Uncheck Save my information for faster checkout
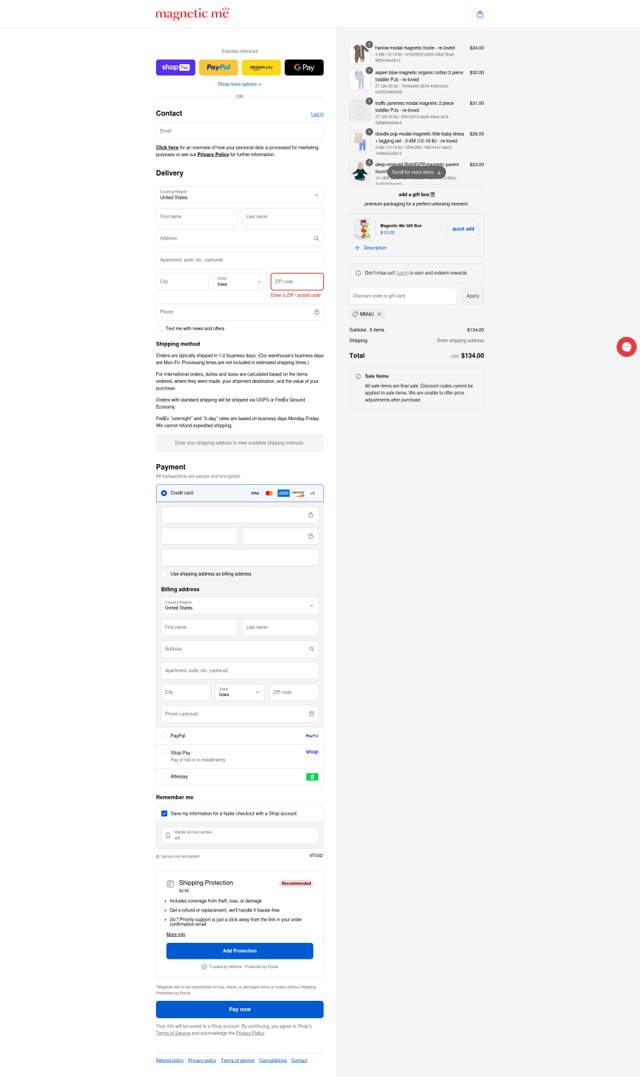 click(x=164, y=813)
